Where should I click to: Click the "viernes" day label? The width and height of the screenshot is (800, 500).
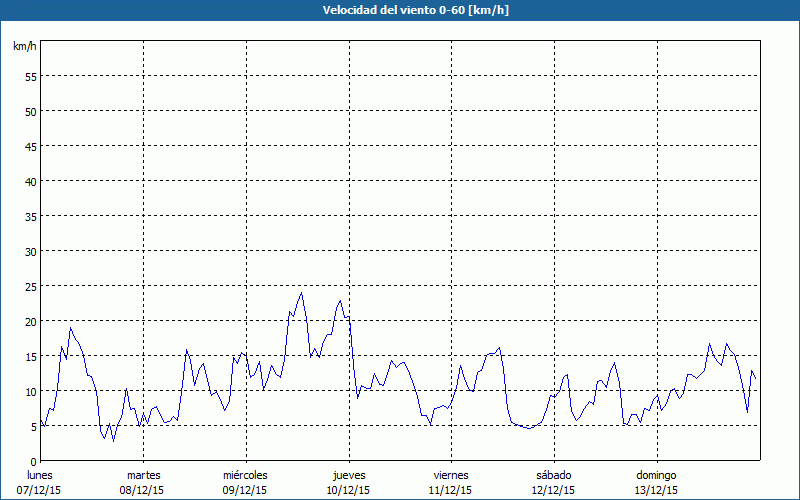[451, 475]
